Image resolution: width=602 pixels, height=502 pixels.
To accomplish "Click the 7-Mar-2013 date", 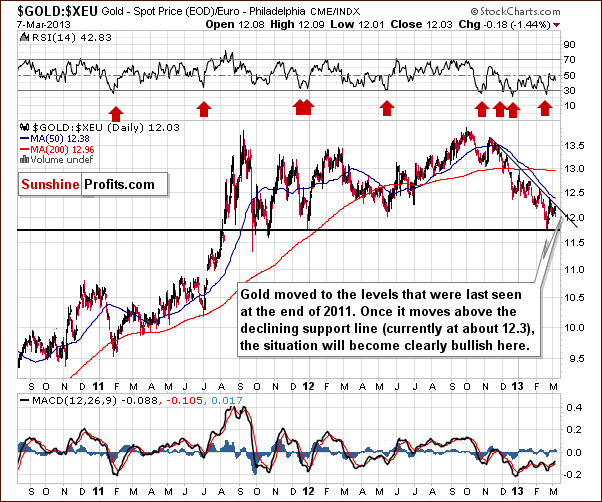I will [44, 25].
